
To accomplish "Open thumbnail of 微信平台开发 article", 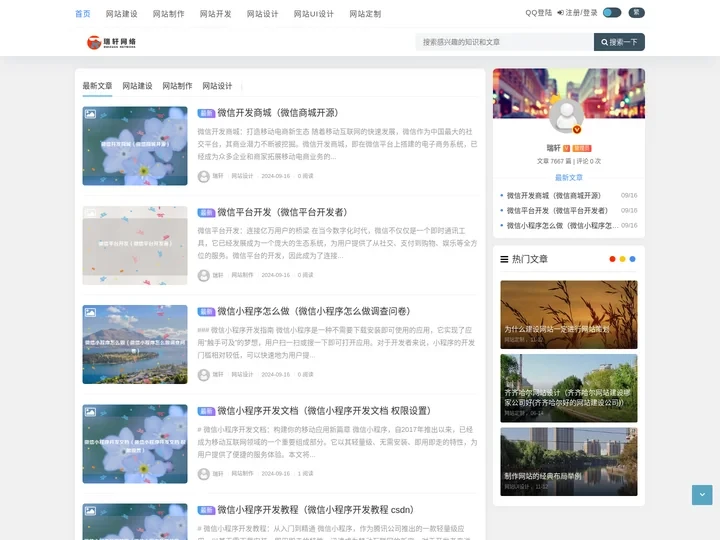I will [135, 245].
